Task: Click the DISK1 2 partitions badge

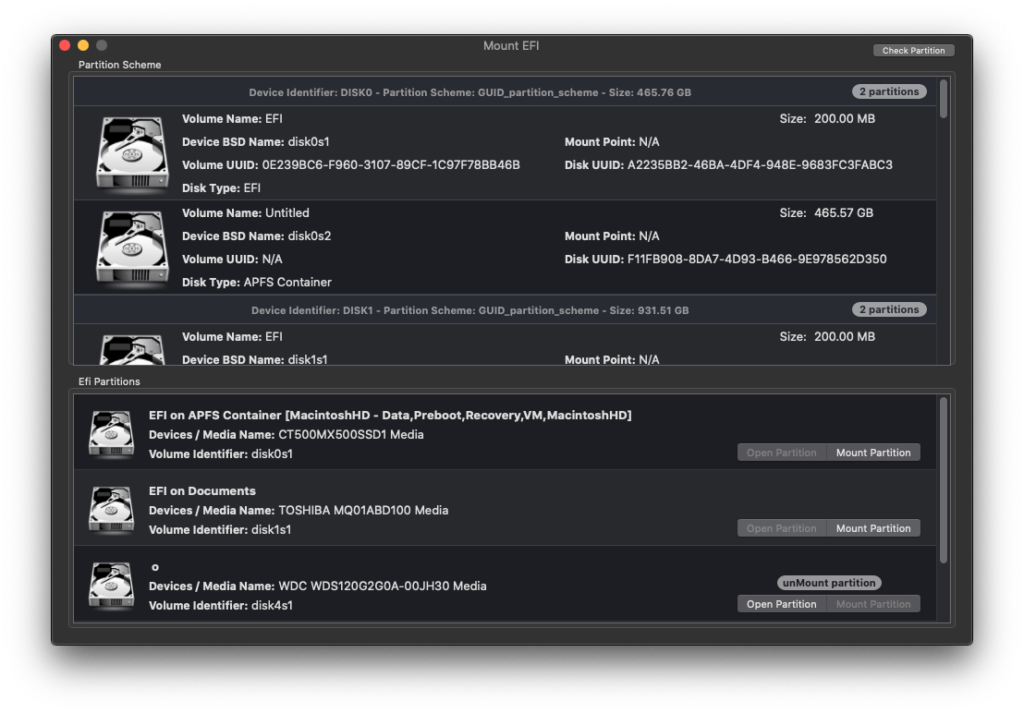Action: coord(889,310)
